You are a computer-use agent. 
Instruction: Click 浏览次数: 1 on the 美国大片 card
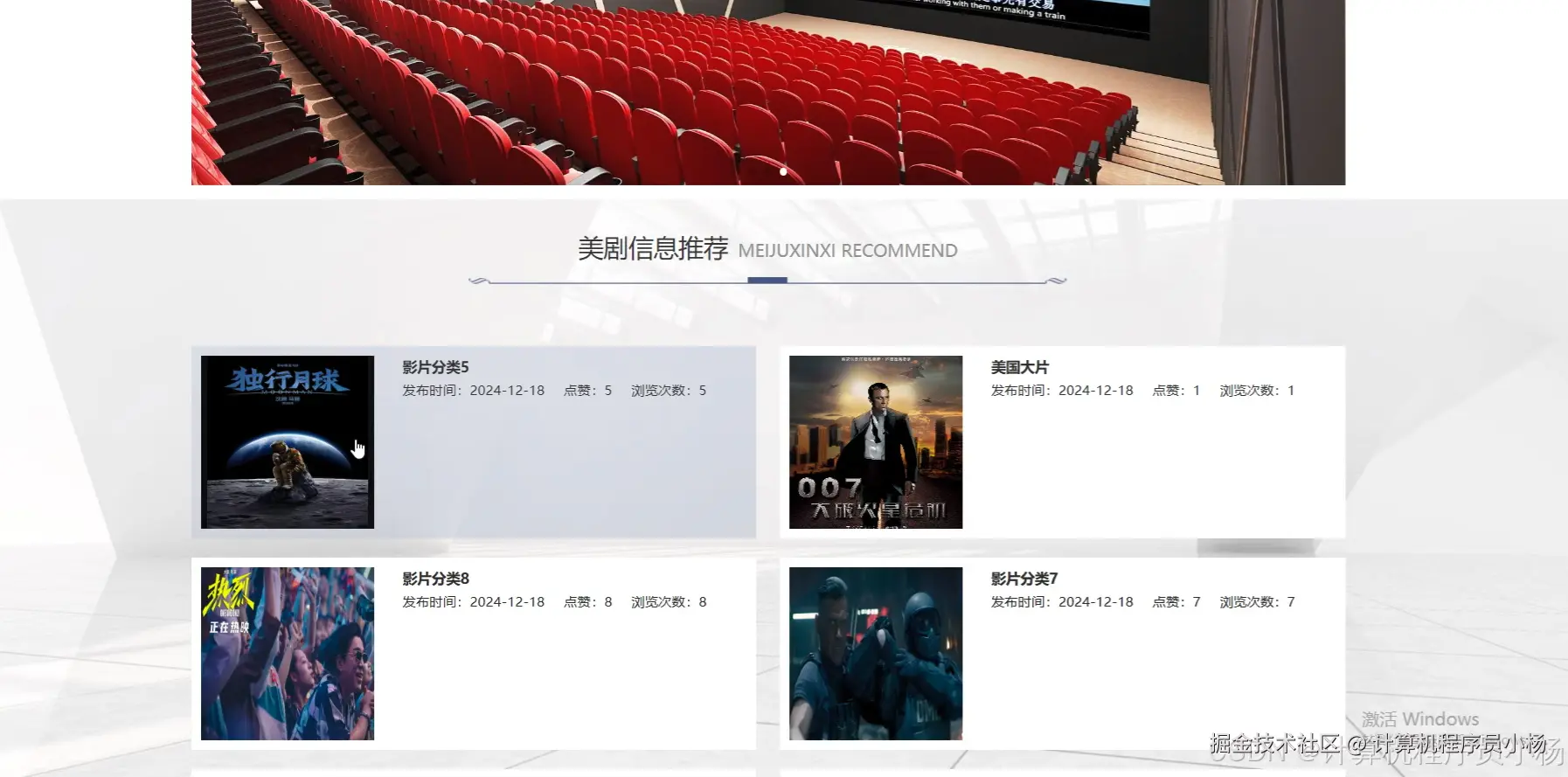coord(1257,391)
